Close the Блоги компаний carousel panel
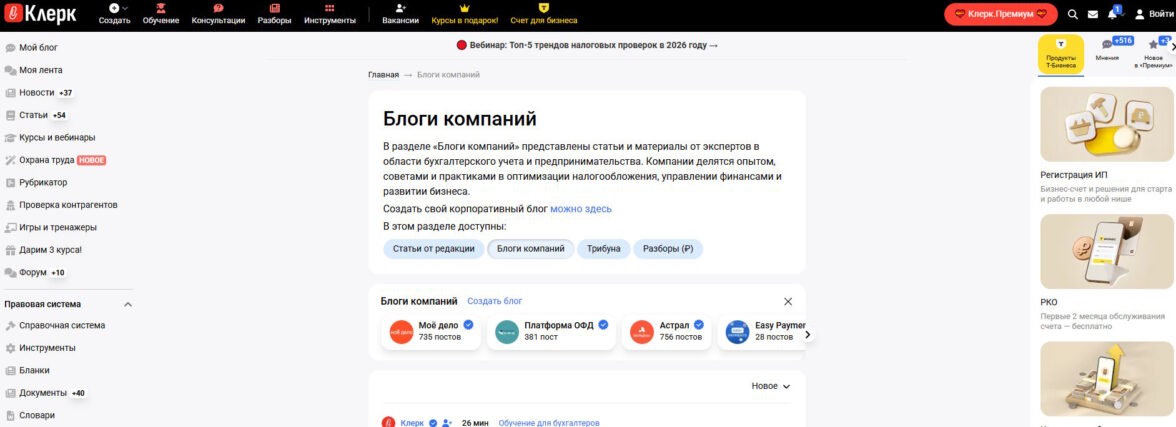Image resolution: width=1176 pixels, height=427 pixels. pos(788,302)
